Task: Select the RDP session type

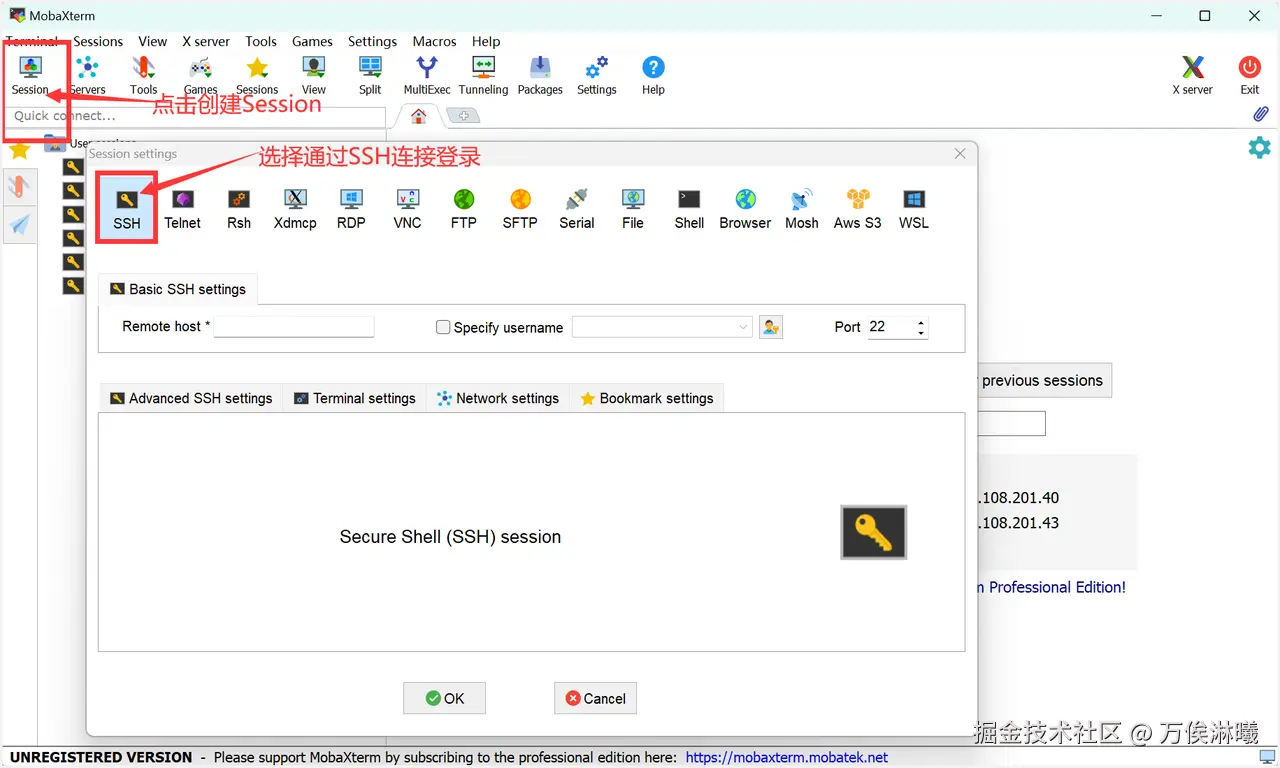Action: [351, 208]
